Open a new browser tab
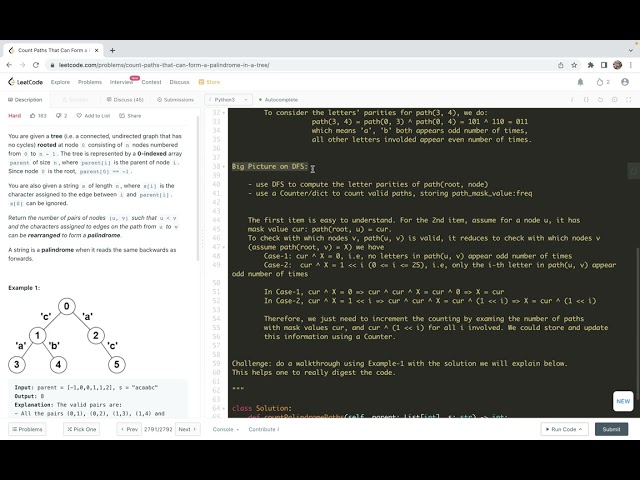Screen dimensions: 640x480 [112, 50]
